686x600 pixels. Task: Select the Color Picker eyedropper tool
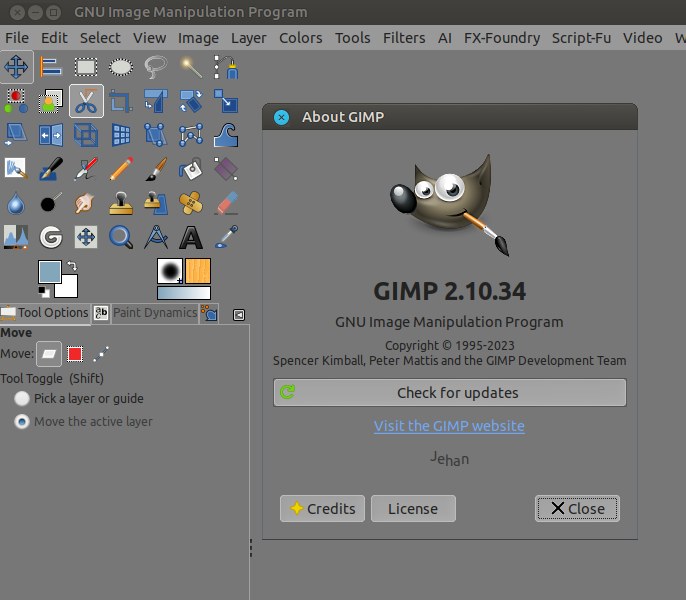click(x=226, y=237)
